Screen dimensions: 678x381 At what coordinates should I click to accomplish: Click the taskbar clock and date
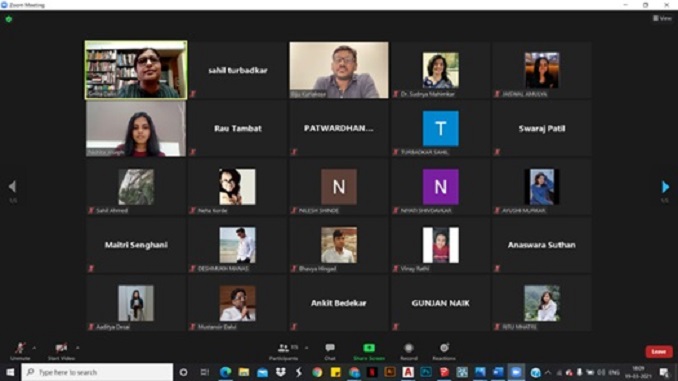pyautogui.click(x=638, y=372)
